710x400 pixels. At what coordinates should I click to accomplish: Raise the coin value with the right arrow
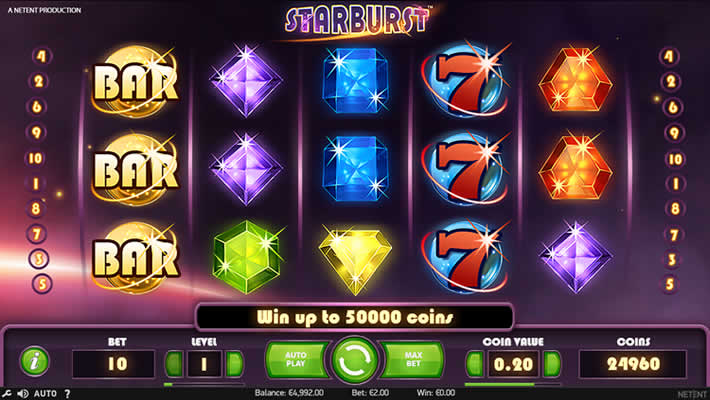click(552, 363)
